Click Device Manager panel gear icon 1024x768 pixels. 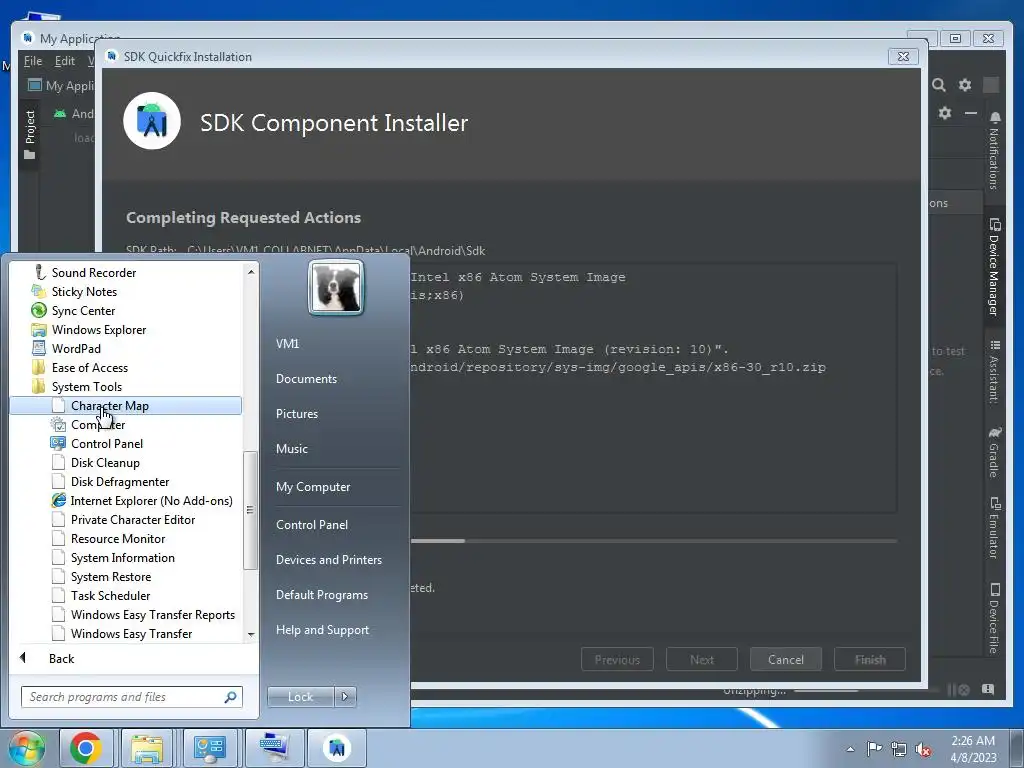(945, 113)
